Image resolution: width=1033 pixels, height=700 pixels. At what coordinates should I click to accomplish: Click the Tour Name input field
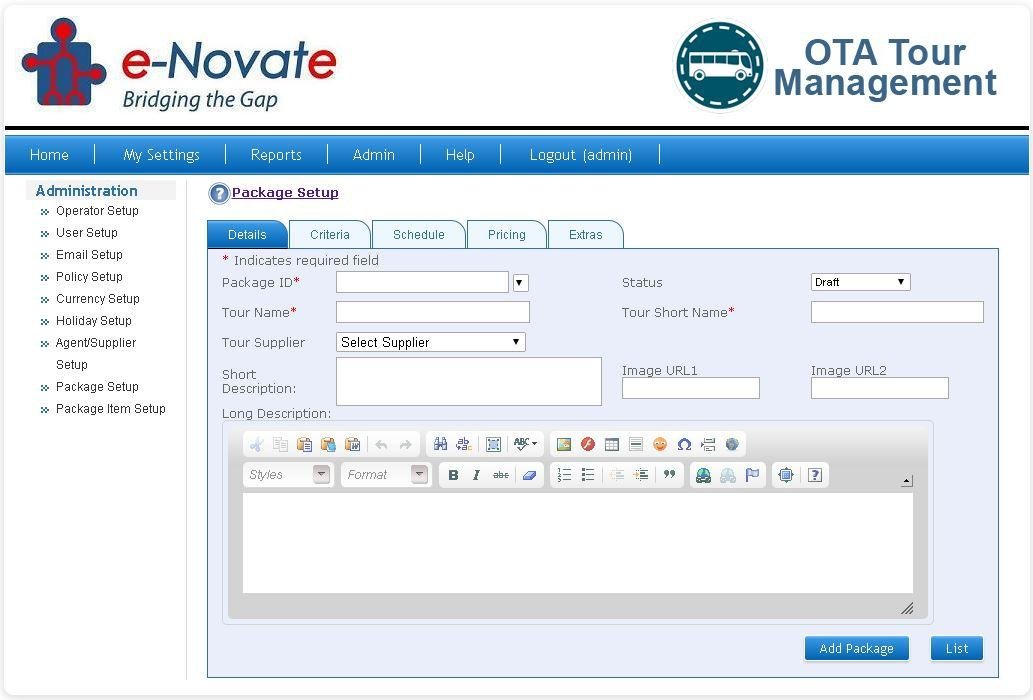pyautogui.click(x=432, y=312)
